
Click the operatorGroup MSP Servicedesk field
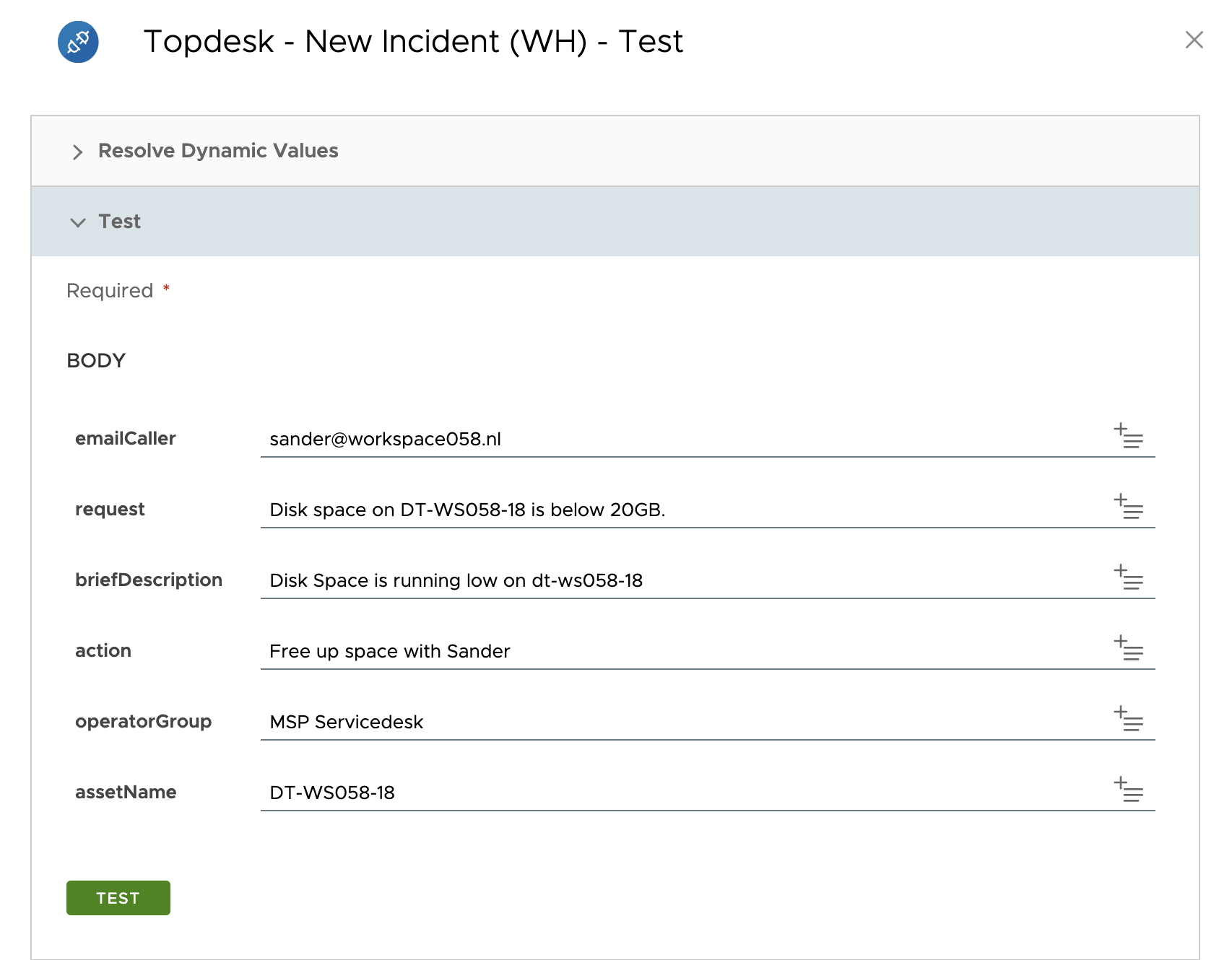point(679,722)
